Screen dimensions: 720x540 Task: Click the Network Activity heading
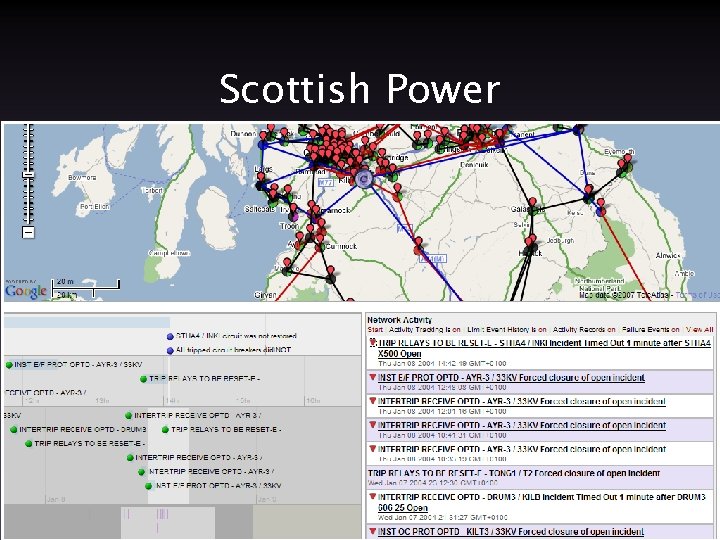click(399, 320)
